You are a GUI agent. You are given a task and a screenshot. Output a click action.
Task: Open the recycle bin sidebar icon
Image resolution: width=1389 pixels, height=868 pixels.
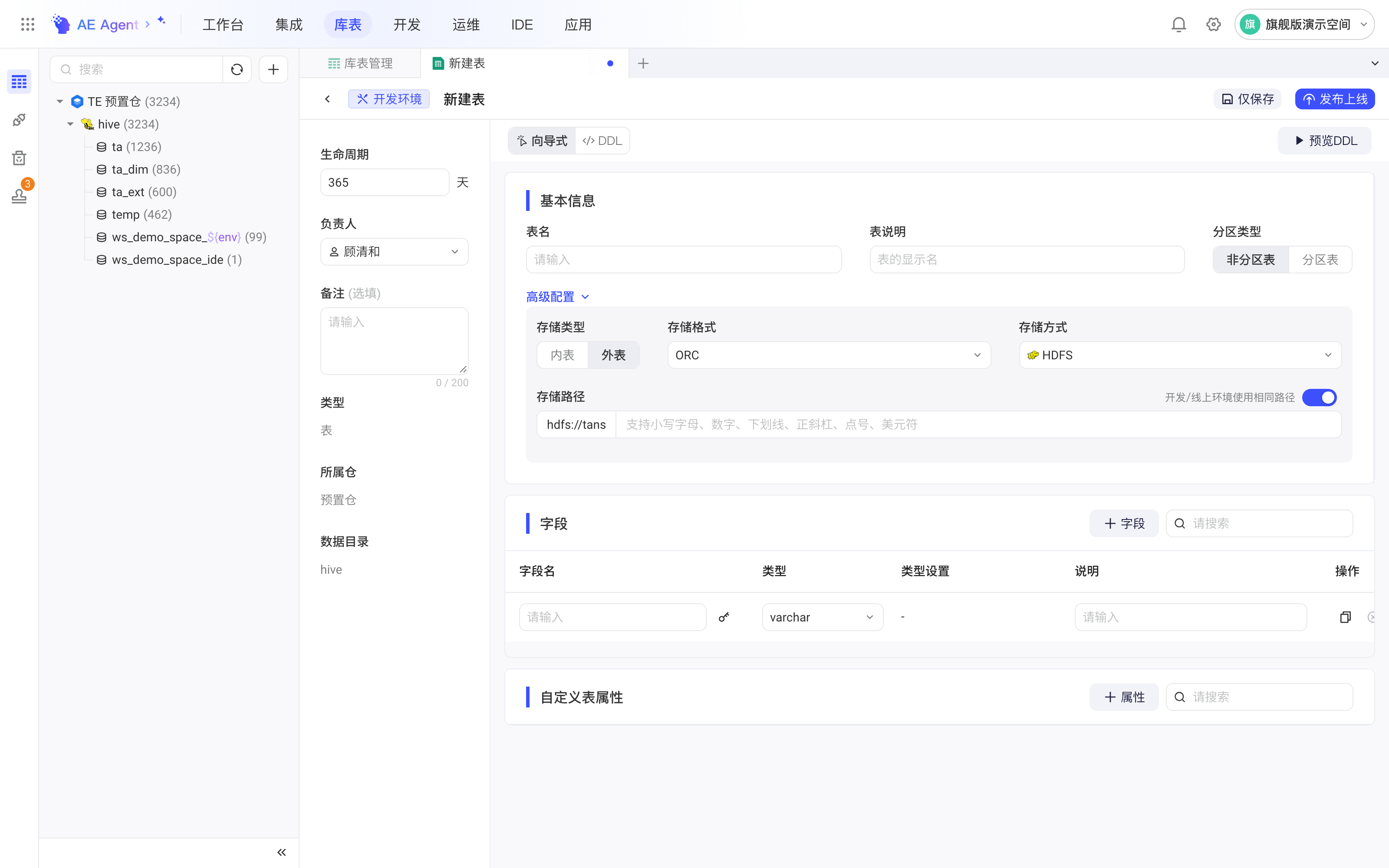coord(19,158)
